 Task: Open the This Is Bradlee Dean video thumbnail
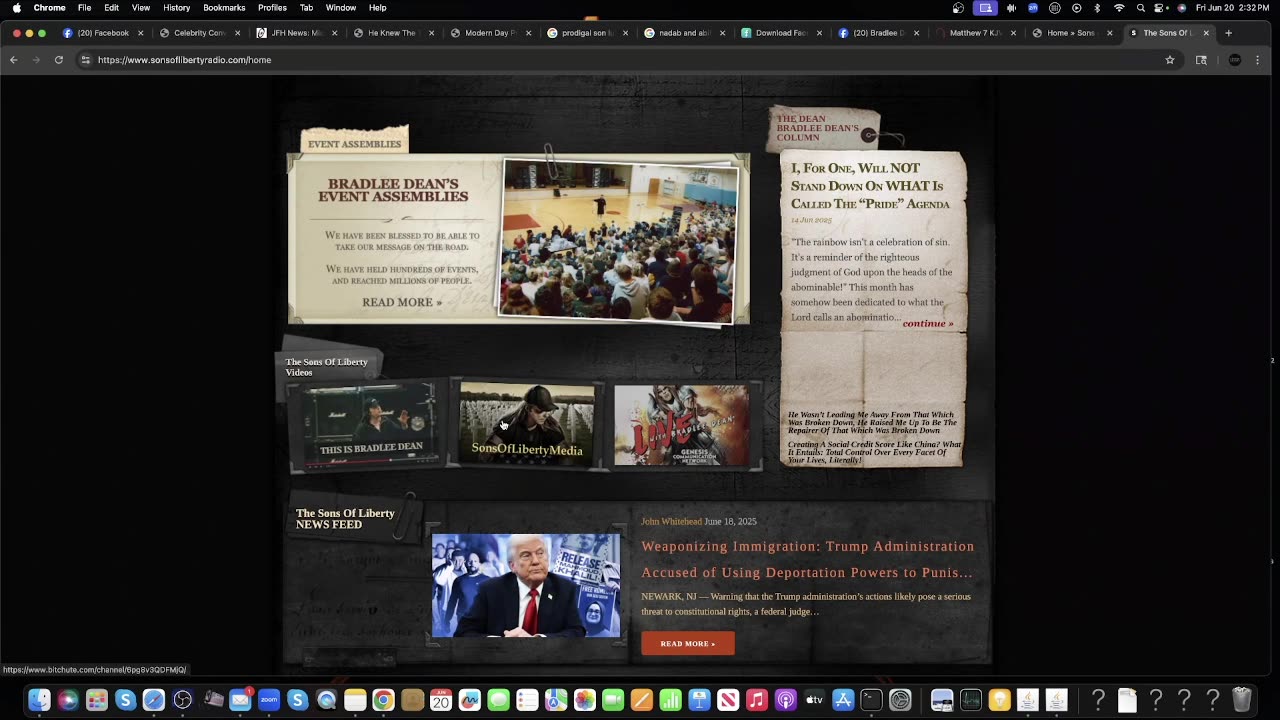tap(369, 425)
